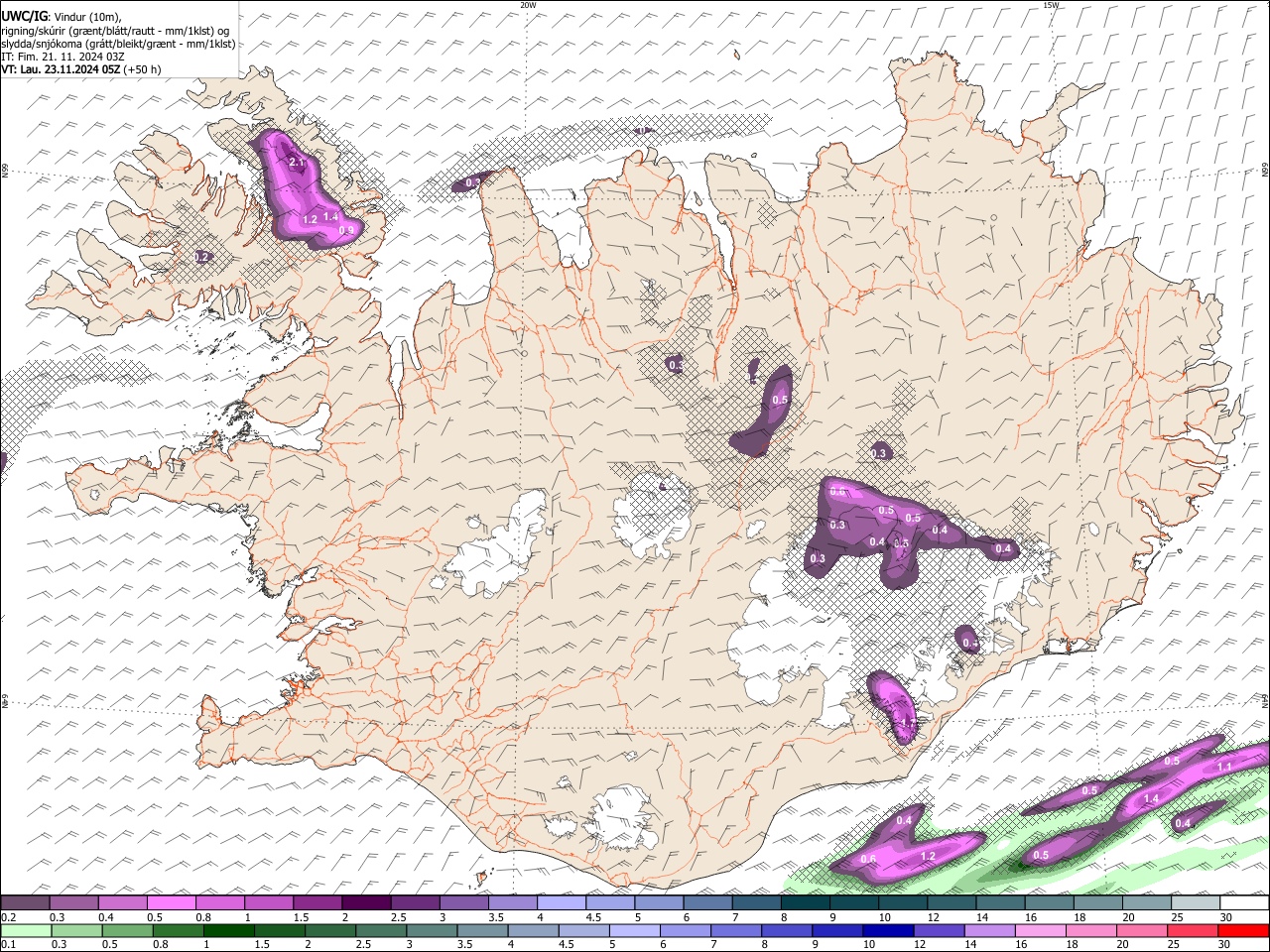Screen dimensions: 1270x952
Task: Click the deep blue 10 swatch in lower legend
Action: (x=889, y=930)
